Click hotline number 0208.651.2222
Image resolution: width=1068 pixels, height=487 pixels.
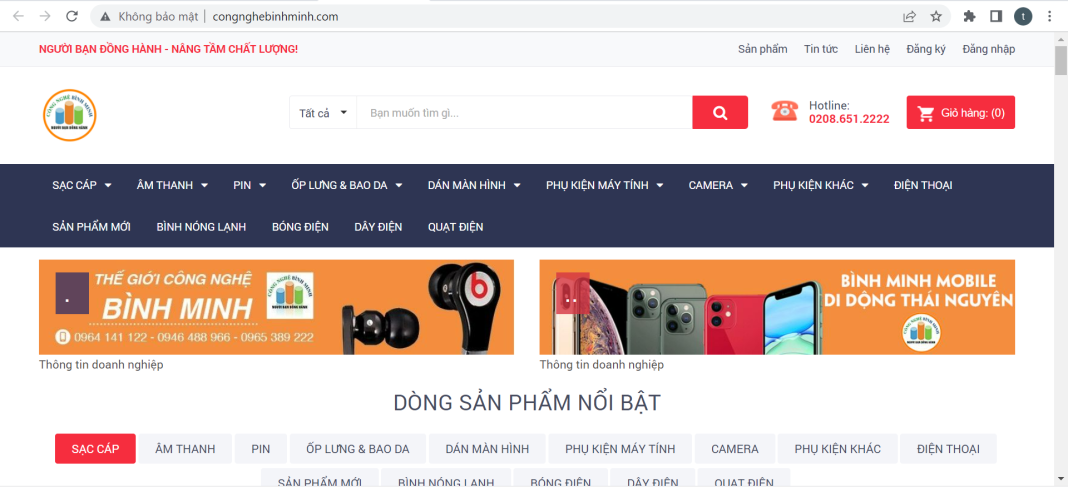pos(849,119)
